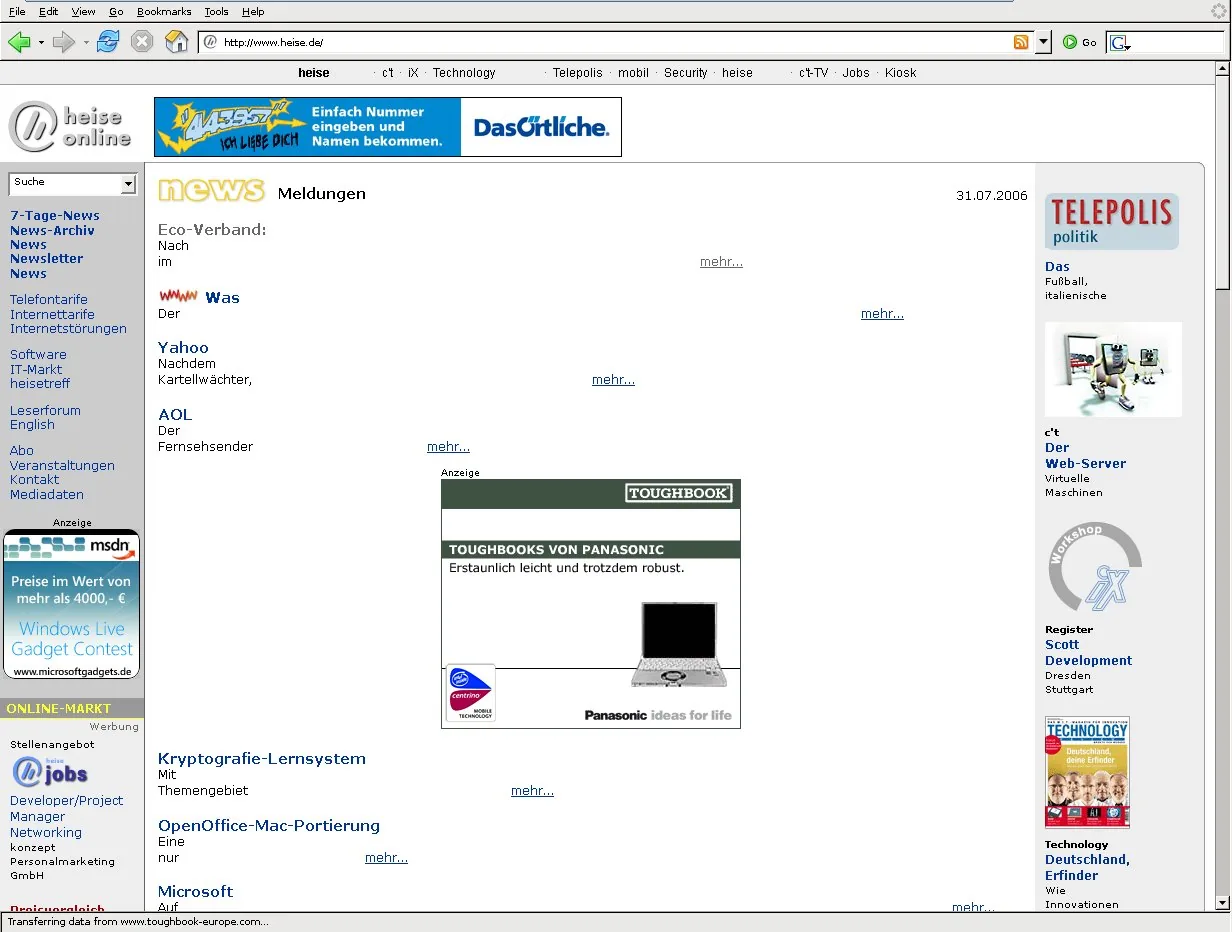Click mehr... under the Eco-Verband story
Image resolution: width=1232 pixels, height=932 pixels.
(721, 262)
